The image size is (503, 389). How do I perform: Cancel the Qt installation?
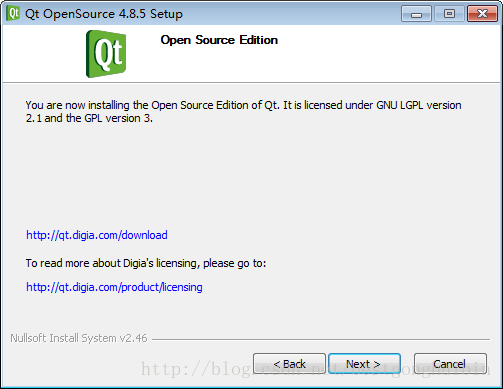tap(450, 364)
